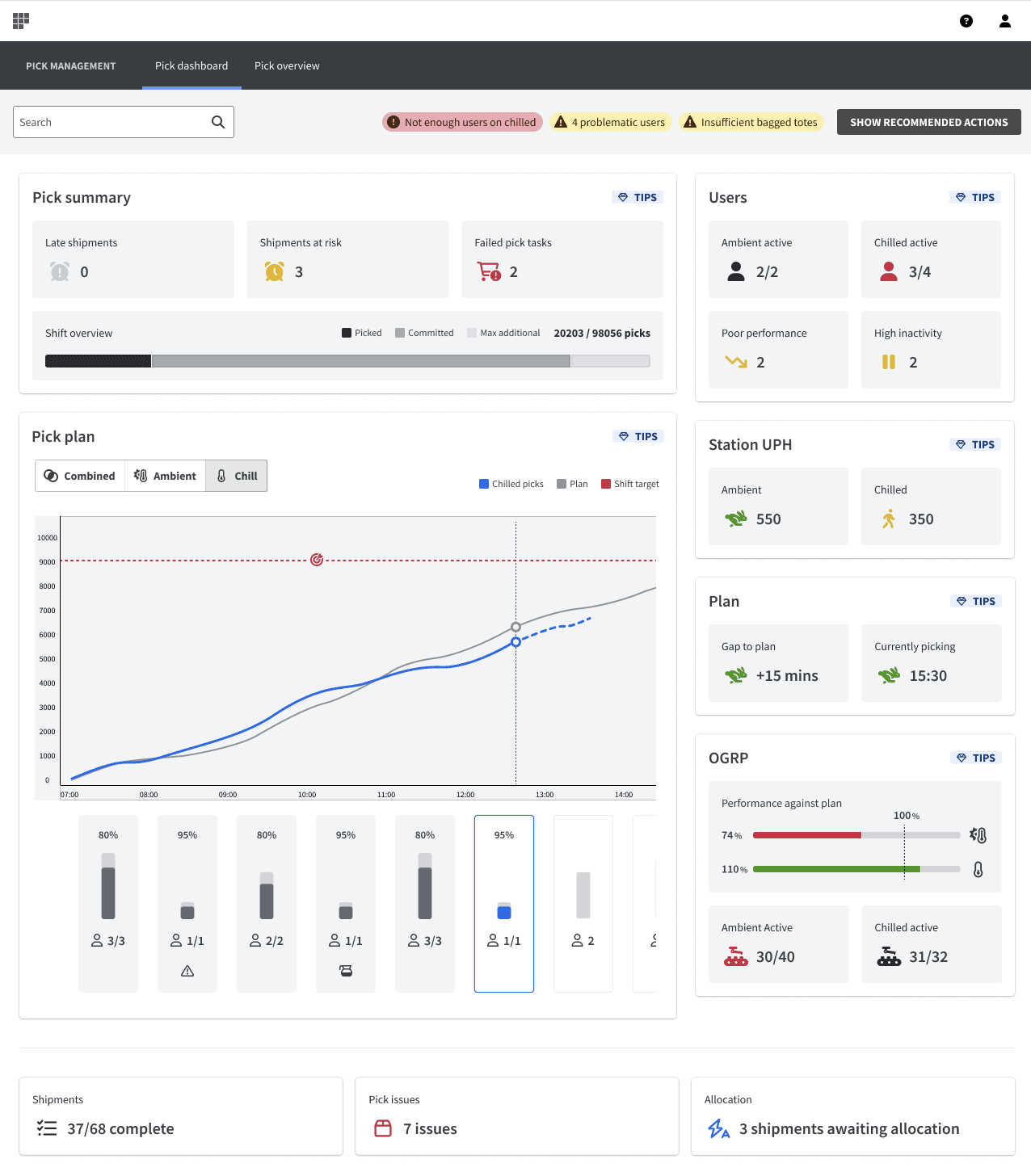The height and width of the screenshot is (1176, 1031).
Task: Select the highlighted 95% hour card with blue bar
Action: pos(504,904)
